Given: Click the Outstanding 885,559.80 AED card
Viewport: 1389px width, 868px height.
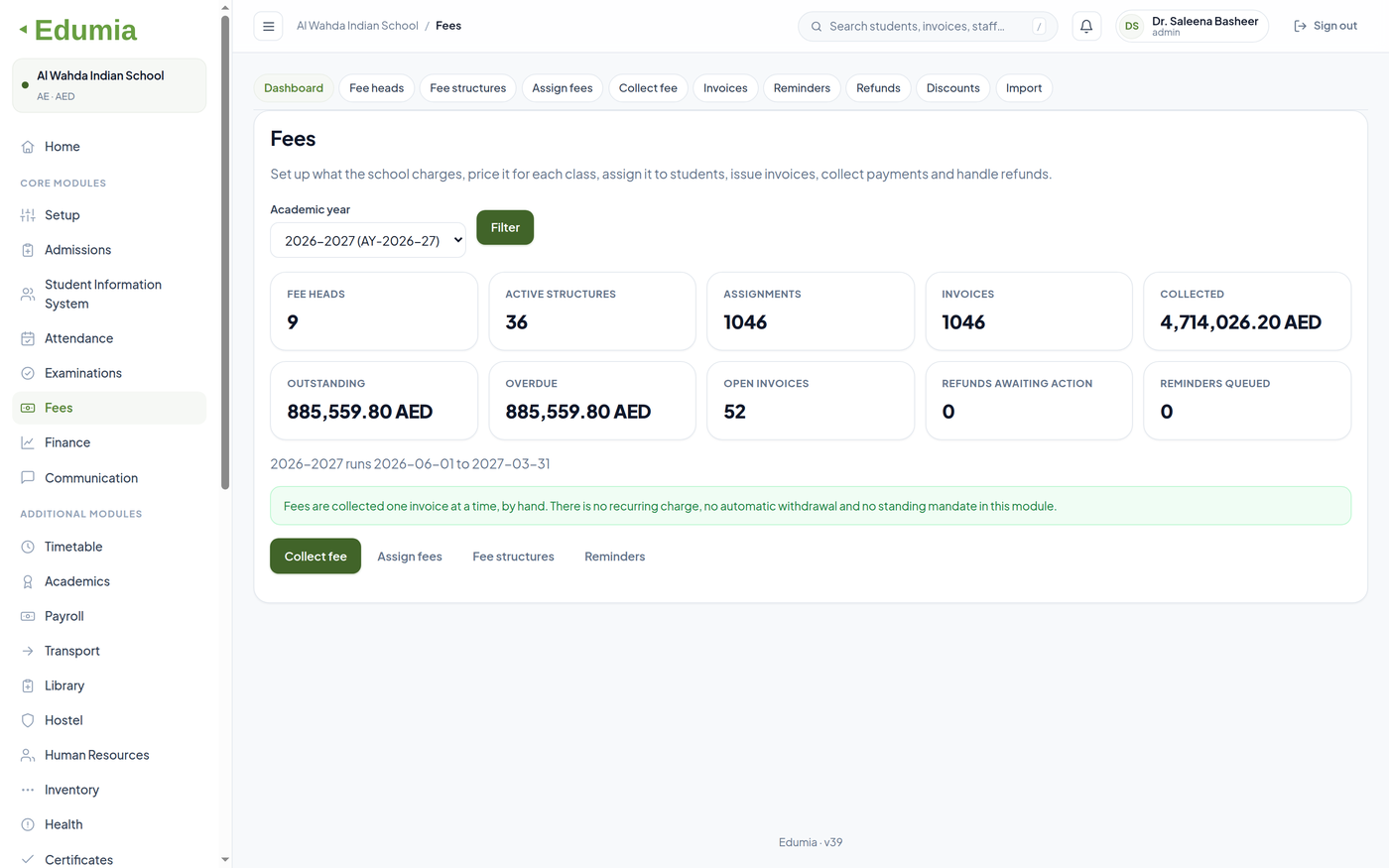Looking at the screenshot, I should click(374, 401).
